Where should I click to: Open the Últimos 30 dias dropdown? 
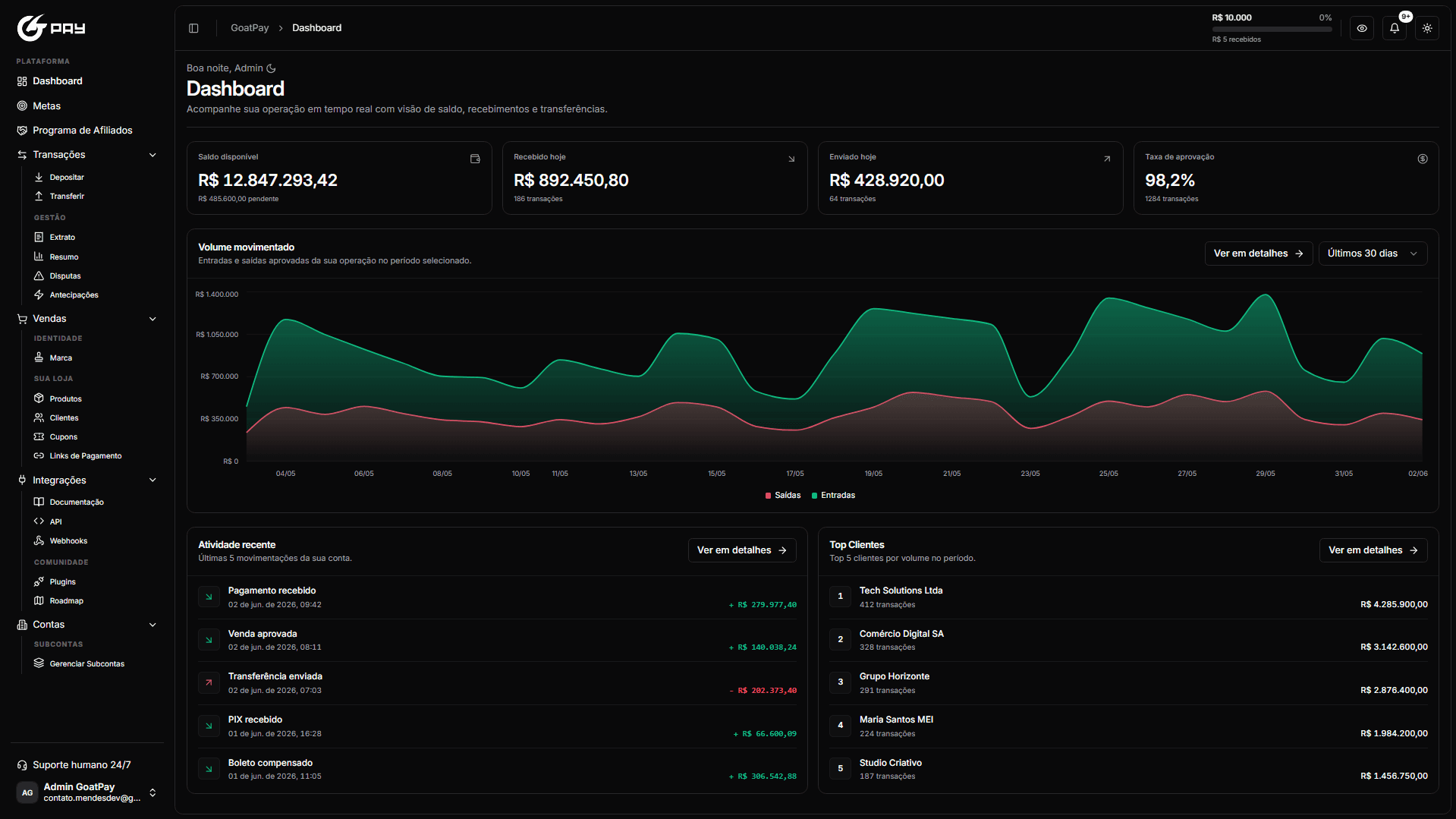click(x=1373, y=254)
